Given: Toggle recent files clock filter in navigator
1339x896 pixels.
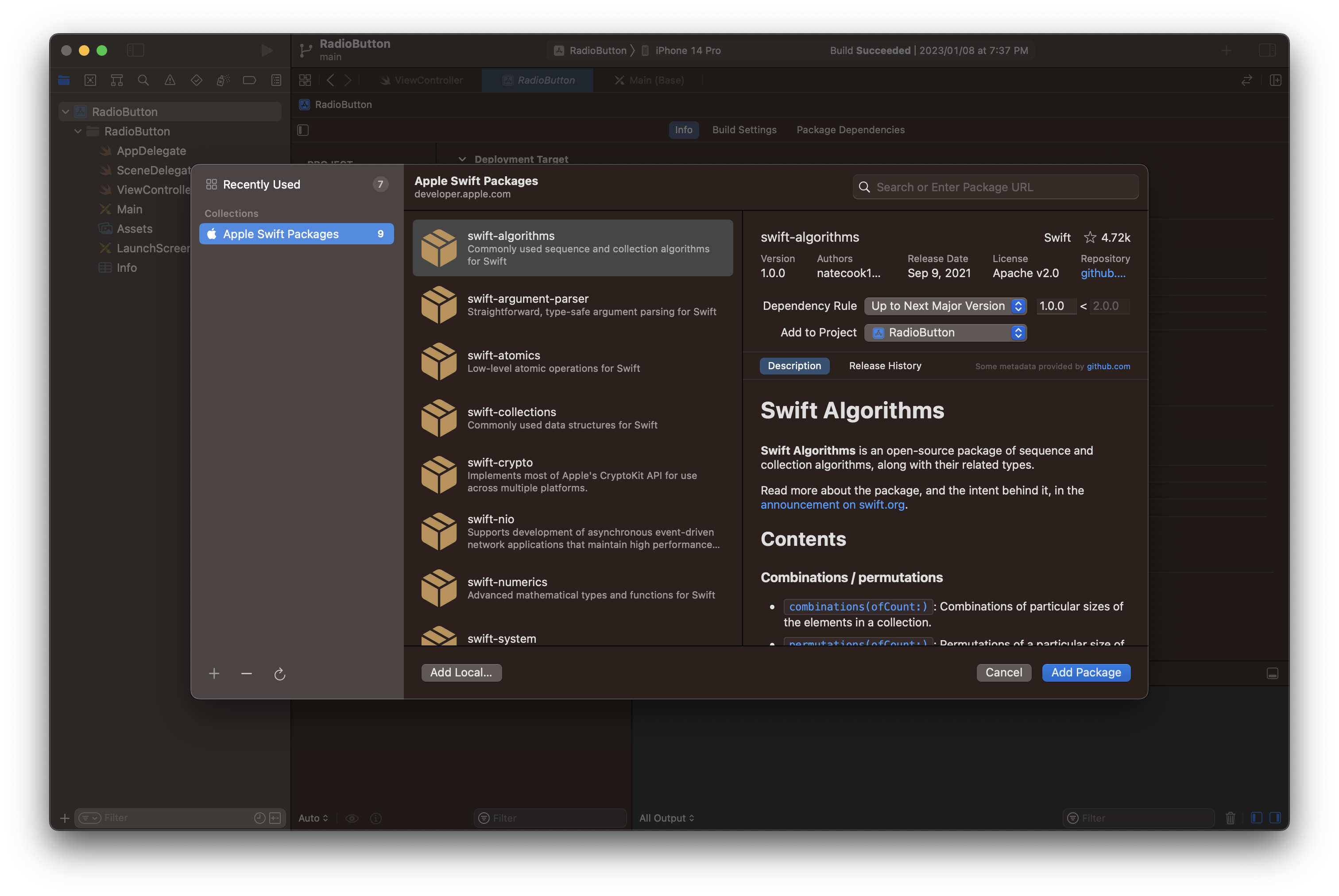Looking at the screenshot, I should 259,818.
